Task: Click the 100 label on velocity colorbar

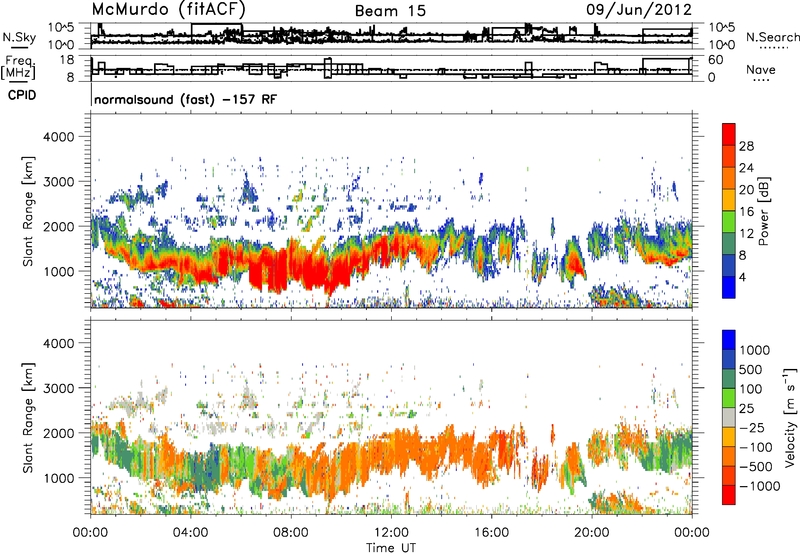Action: pyautogui.click(x=750, y=389)
